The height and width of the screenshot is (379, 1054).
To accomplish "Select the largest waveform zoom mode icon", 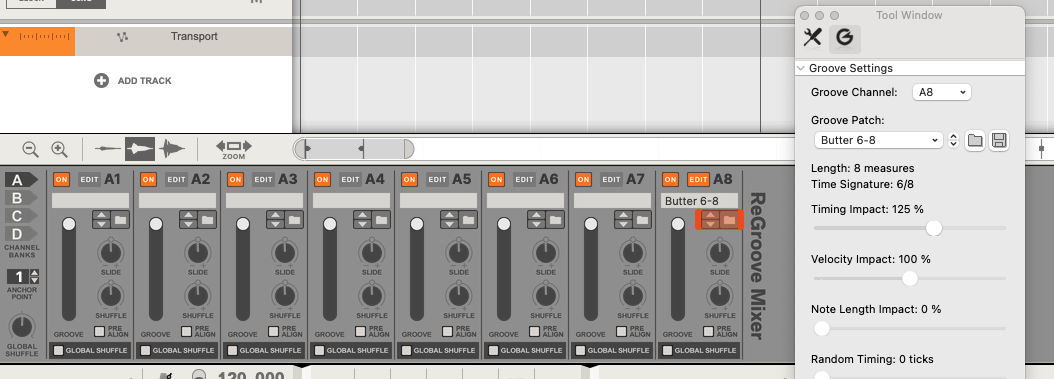I will [172, 149].
